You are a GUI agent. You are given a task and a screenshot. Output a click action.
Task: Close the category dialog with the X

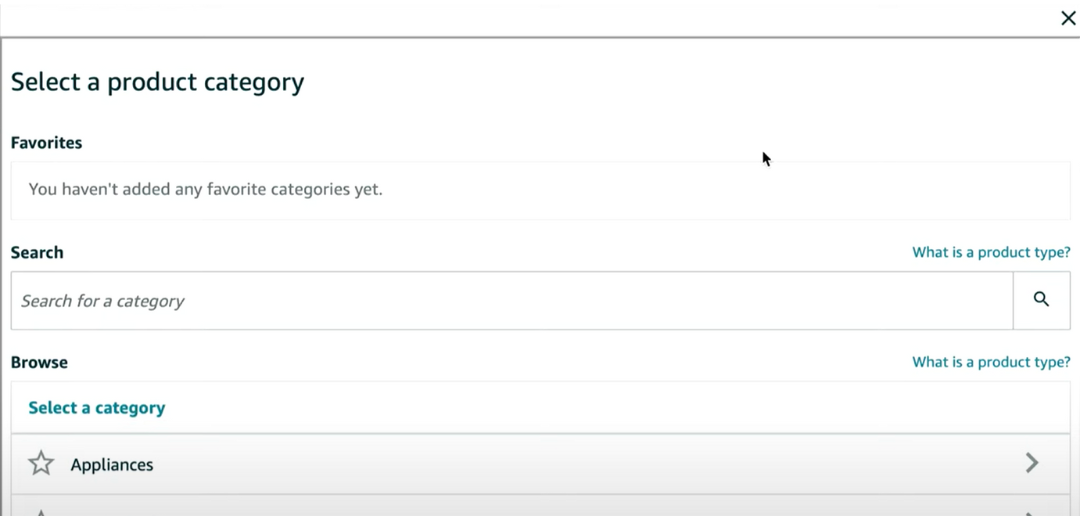coord(1068,18)
